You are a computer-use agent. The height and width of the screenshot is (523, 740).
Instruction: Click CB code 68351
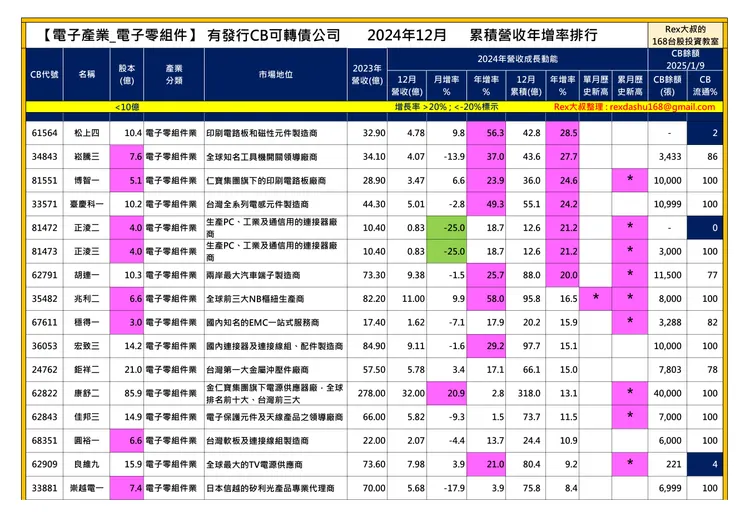pos(44,440)
